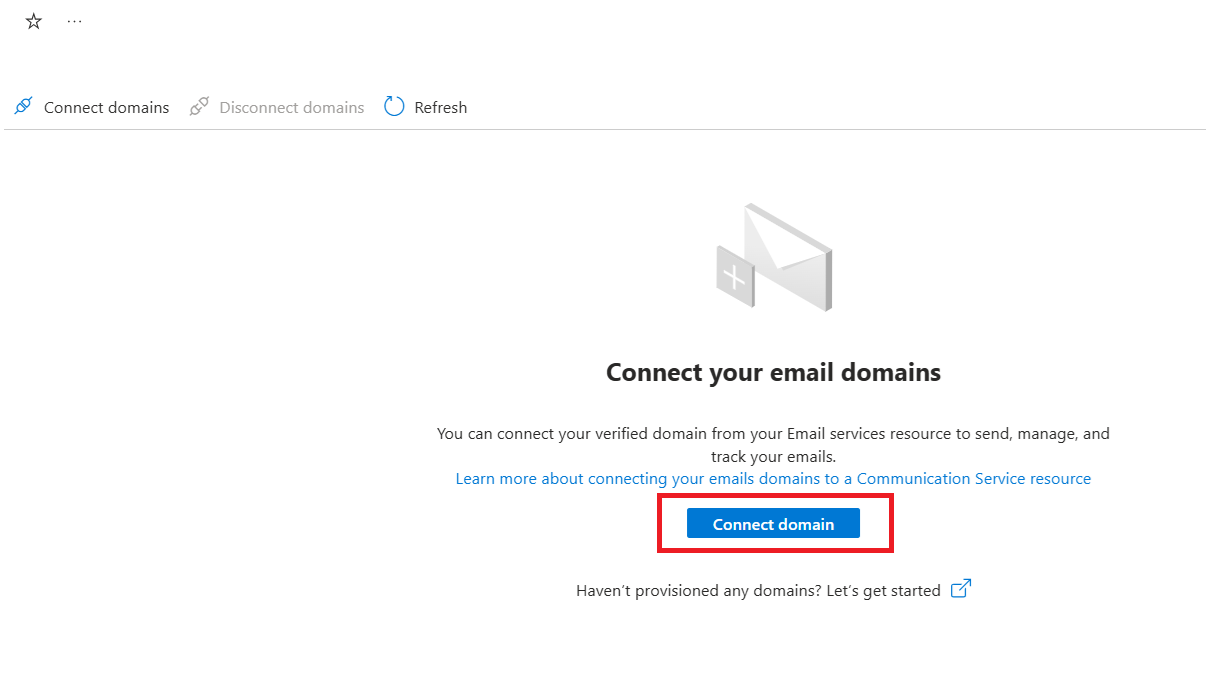Click the favorite star icon
Viewport: 1206px width, 679px height.
point(34,21)
